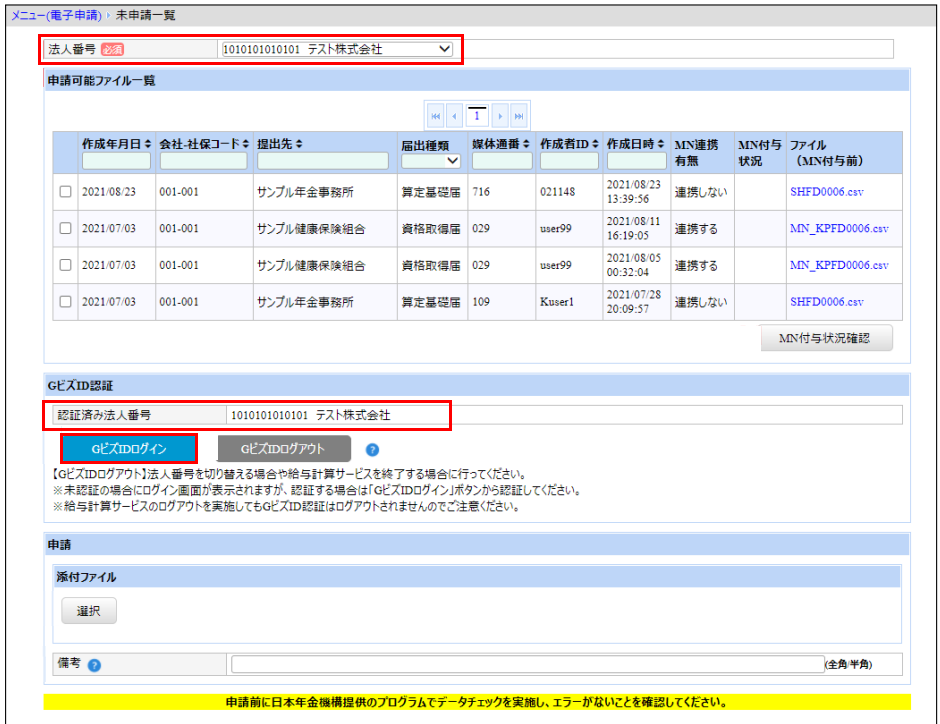Click the yellow データチェック warning banner
The width and height of the screenshot is (940, 724).
point(477,702)
